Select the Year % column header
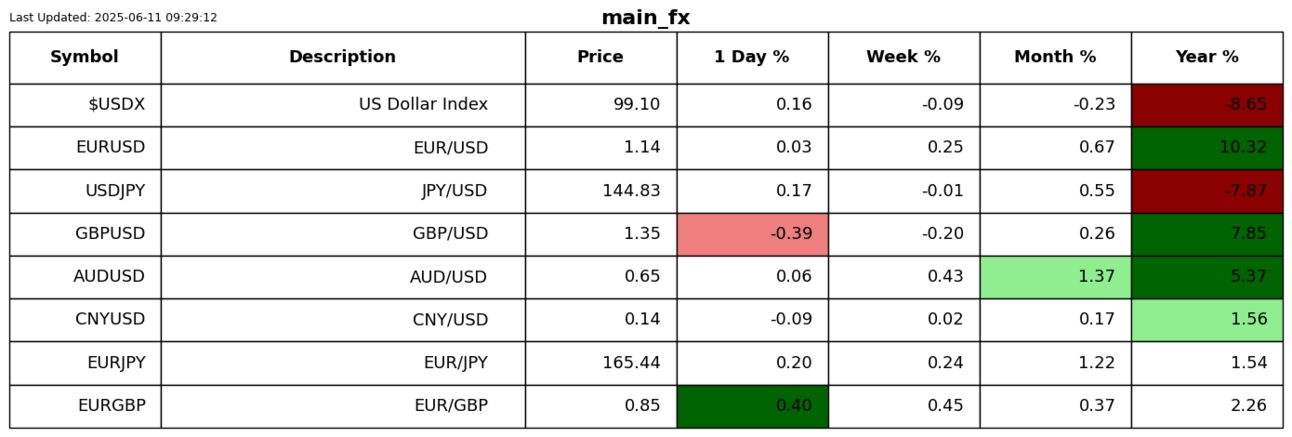 click(x=1206, y=57)
